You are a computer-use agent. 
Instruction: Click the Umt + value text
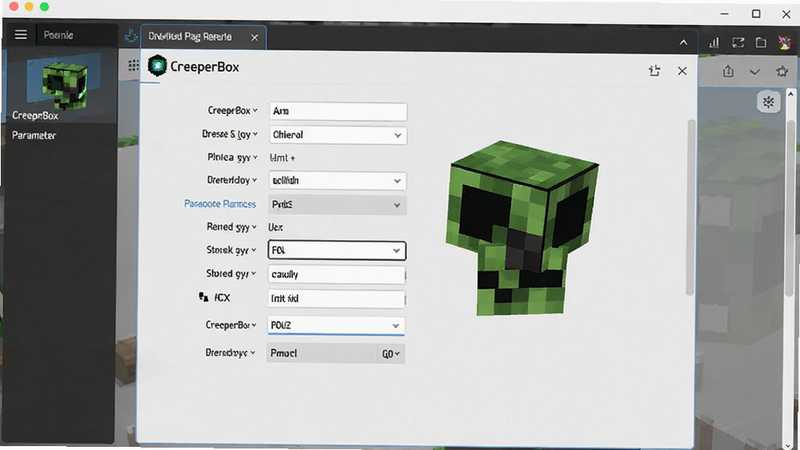click(282, 158)
